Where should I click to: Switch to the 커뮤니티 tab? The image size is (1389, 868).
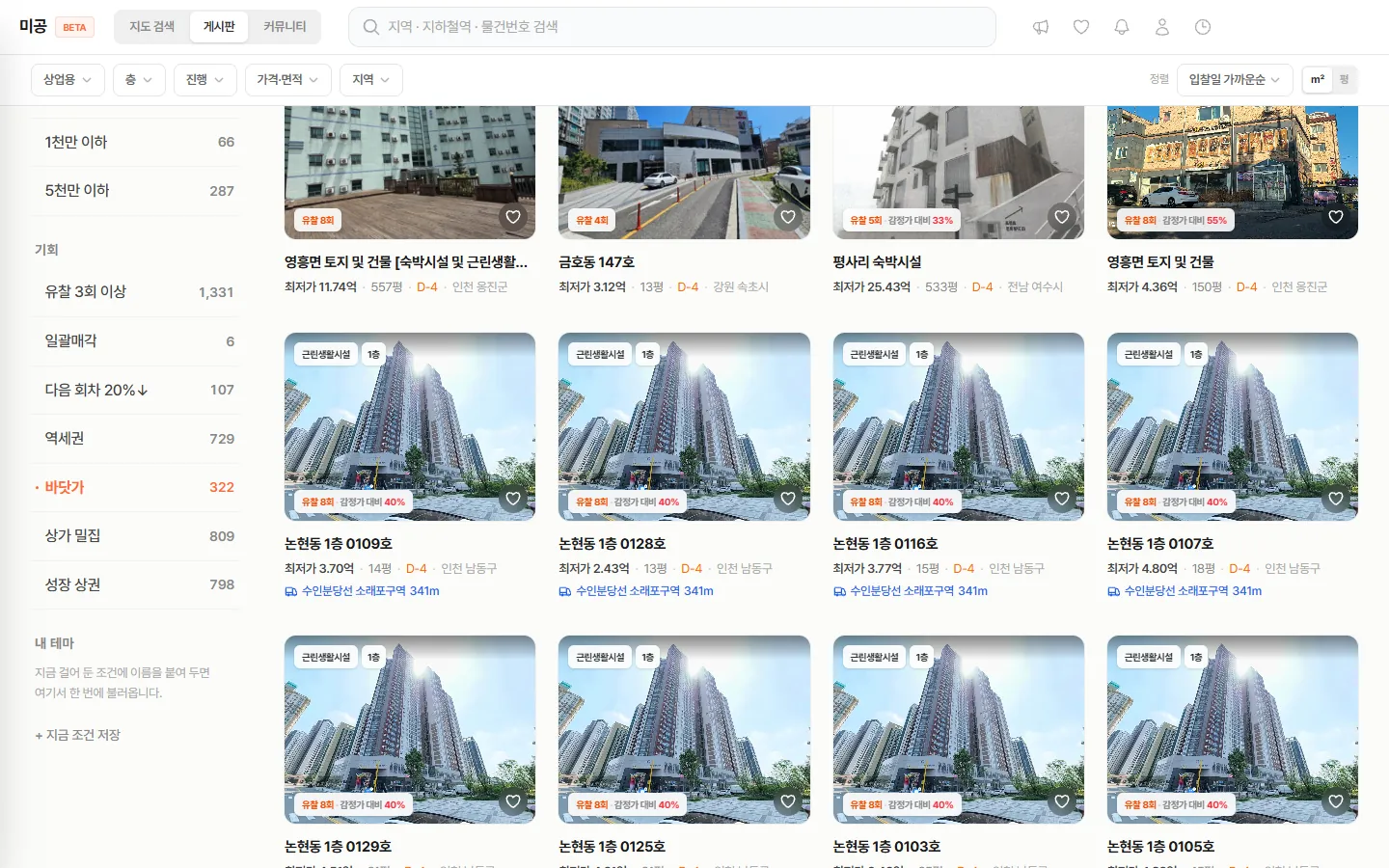click(x=285, y=27)
